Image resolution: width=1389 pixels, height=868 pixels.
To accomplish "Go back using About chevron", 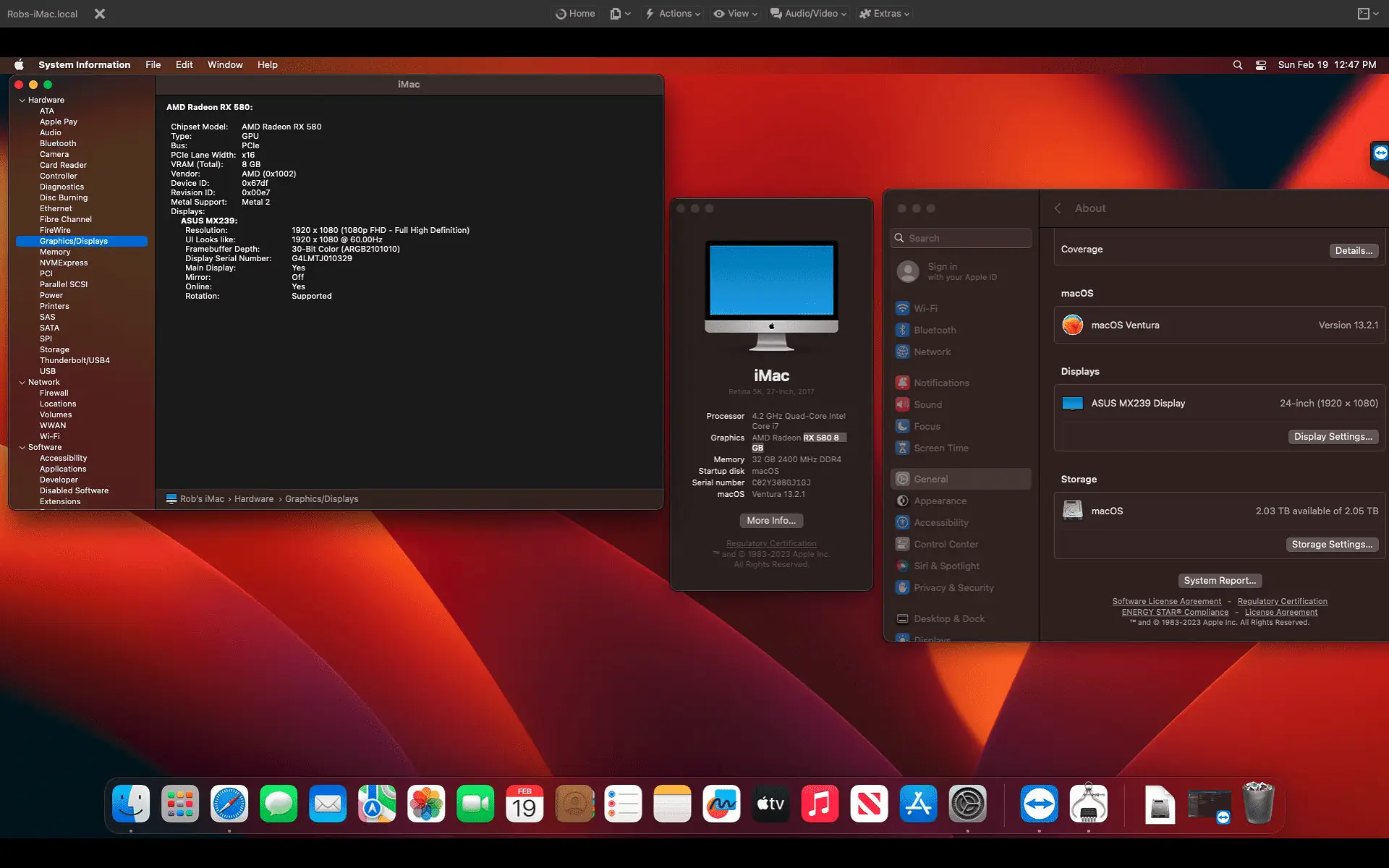I will click(x=1058, y=208).
